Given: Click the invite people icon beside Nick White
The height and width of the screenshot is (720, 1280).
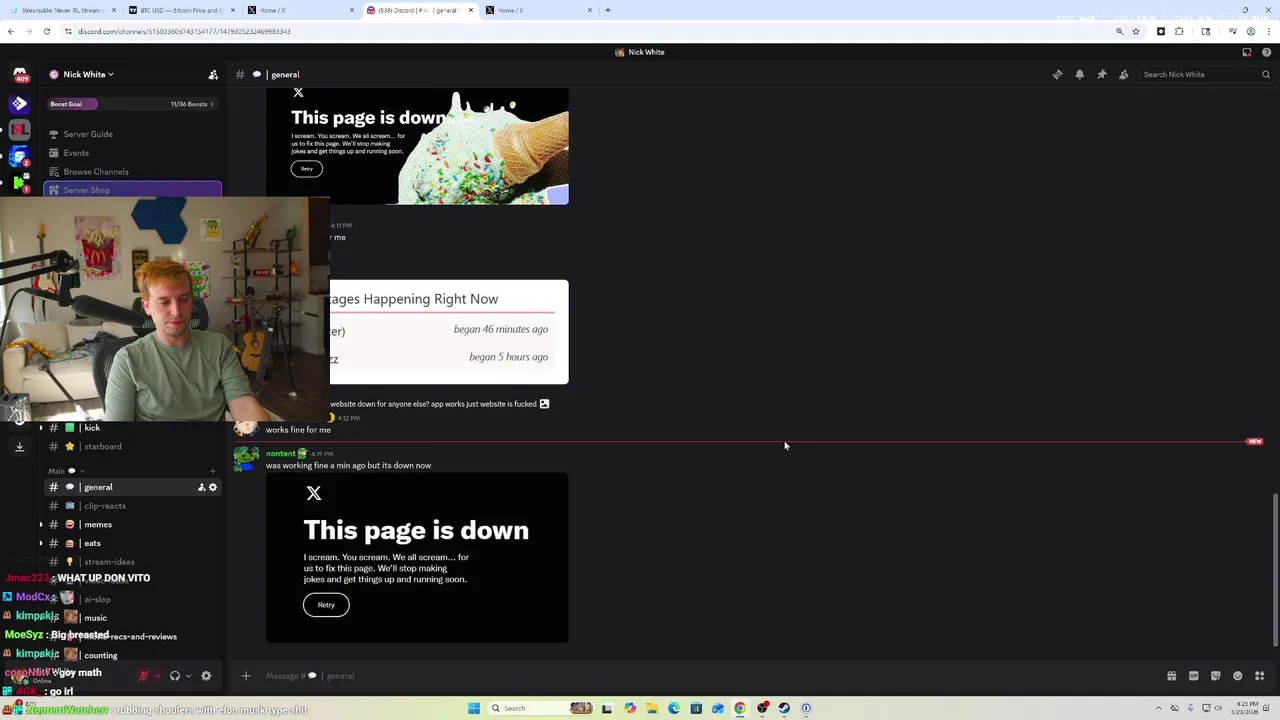Looking at the screenshot, I should [x=213, y=74].
